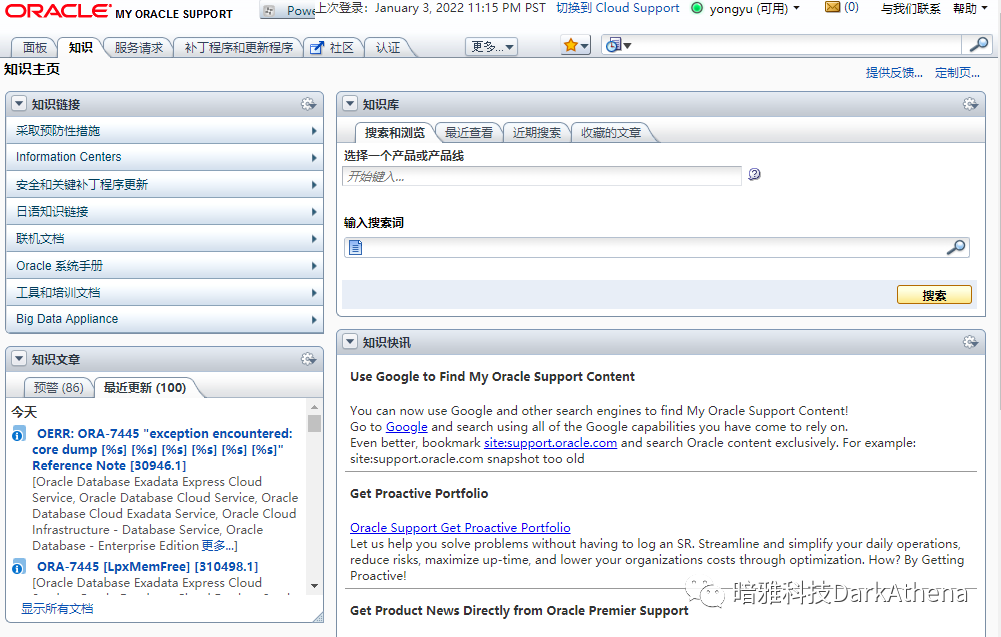
Task: Click article list scrollbar up arrow
Action: tap(314, 407)
